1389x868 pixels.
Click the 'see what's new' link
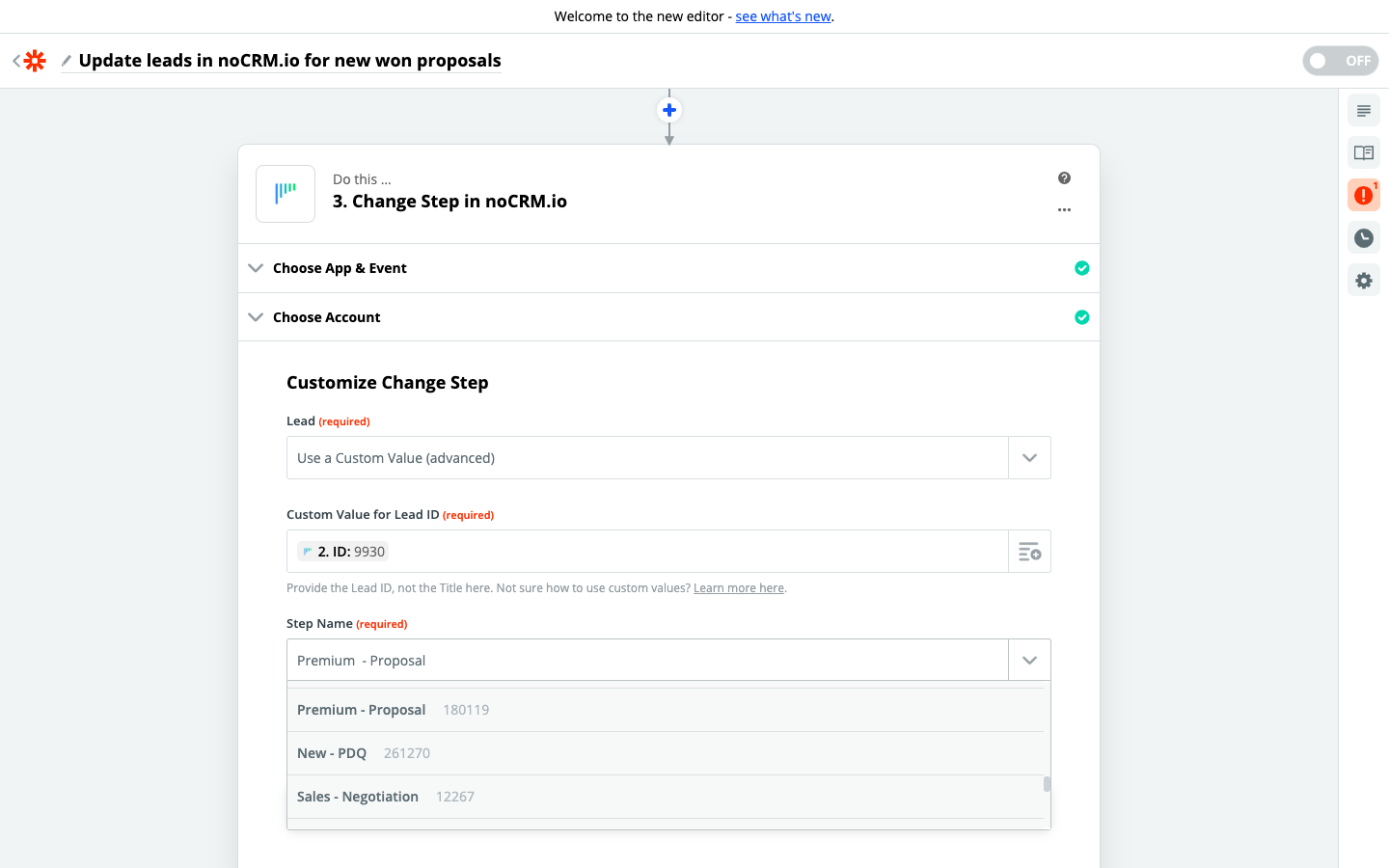[782, 16]
